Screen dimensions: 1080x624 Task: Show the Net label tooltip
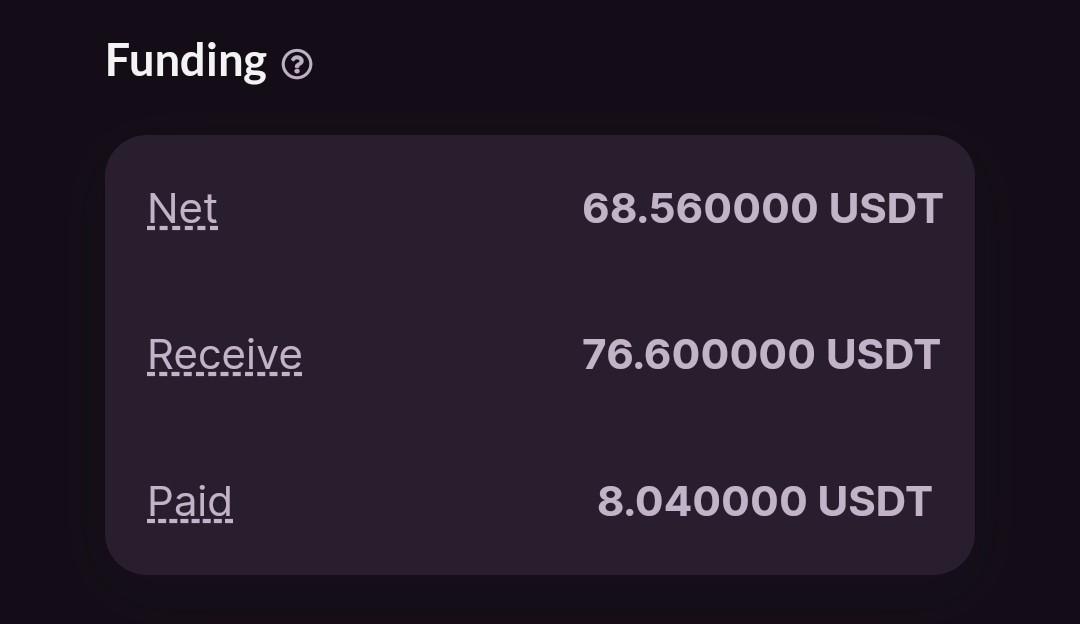tap(183, 209)
